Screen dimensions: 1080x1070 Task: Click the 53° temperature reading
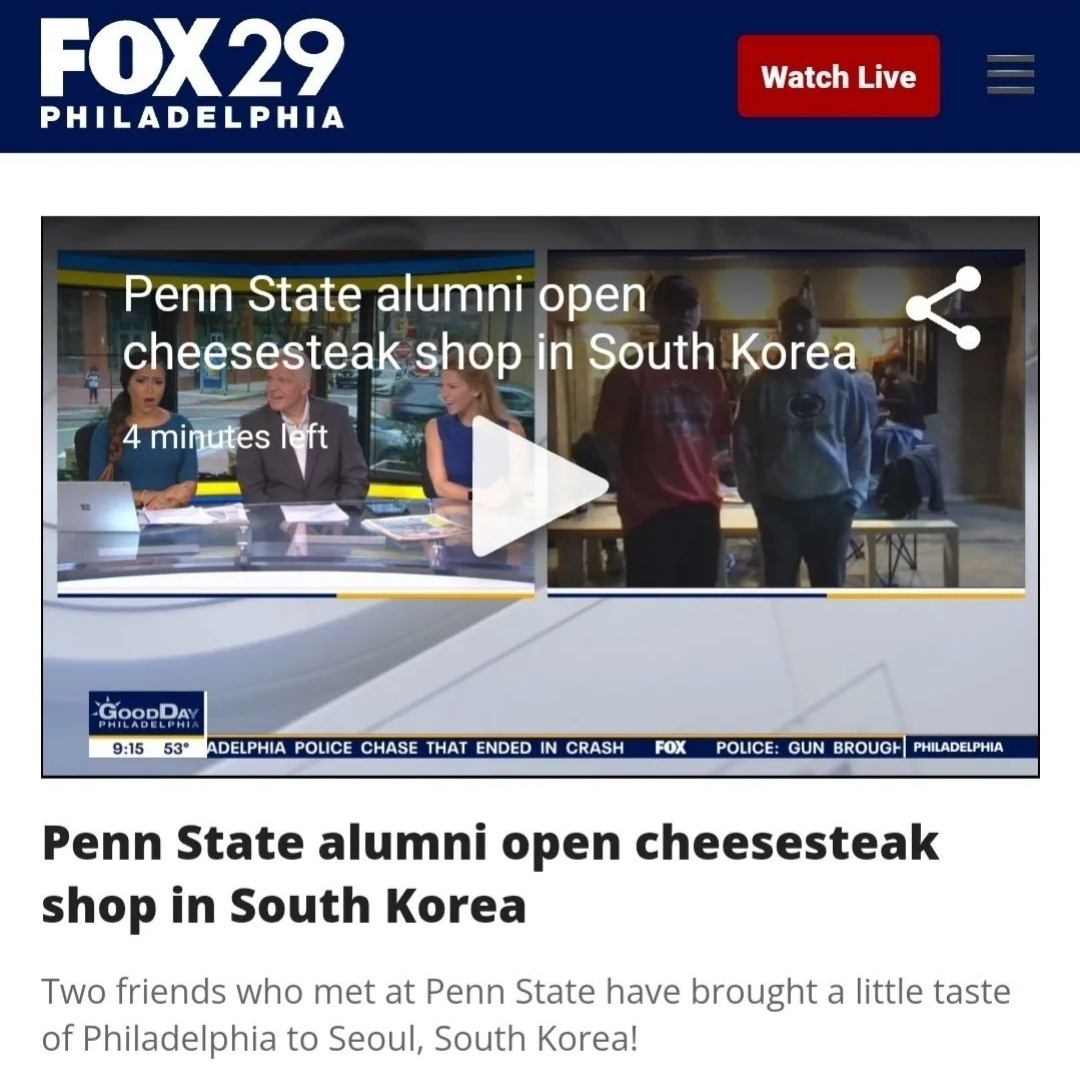[176, 748]
